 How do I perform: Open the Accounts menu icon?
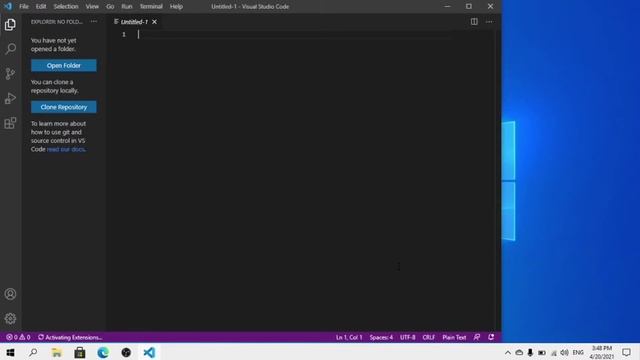point(10,294)
